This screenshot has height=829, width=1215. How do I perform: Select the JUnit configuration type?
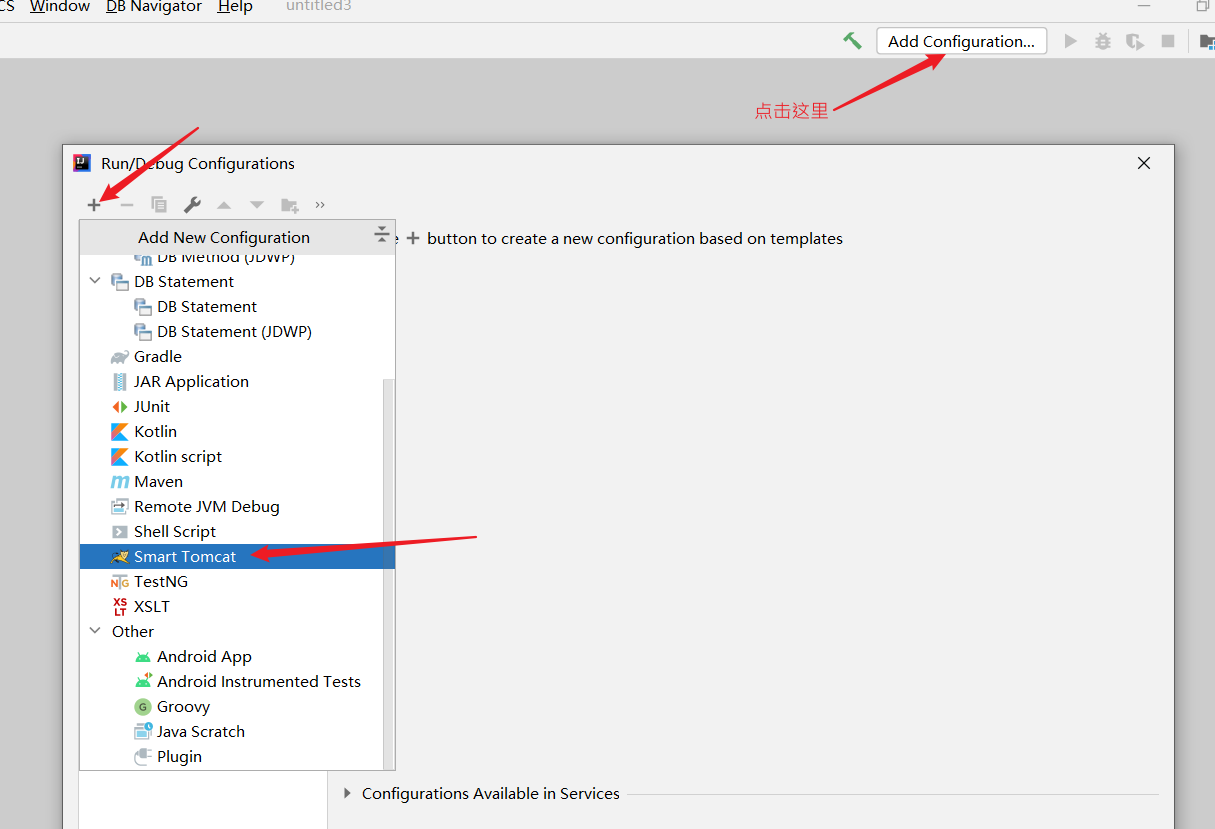pyautogui.click(x=152, y=407)
